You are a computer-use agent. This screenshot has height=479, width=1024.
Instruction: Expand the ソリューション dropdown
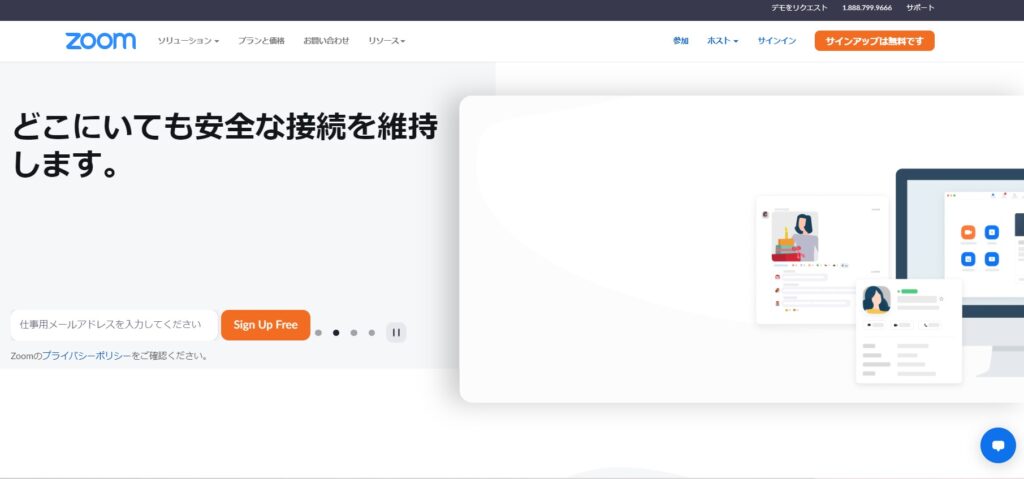pos(187,41)
